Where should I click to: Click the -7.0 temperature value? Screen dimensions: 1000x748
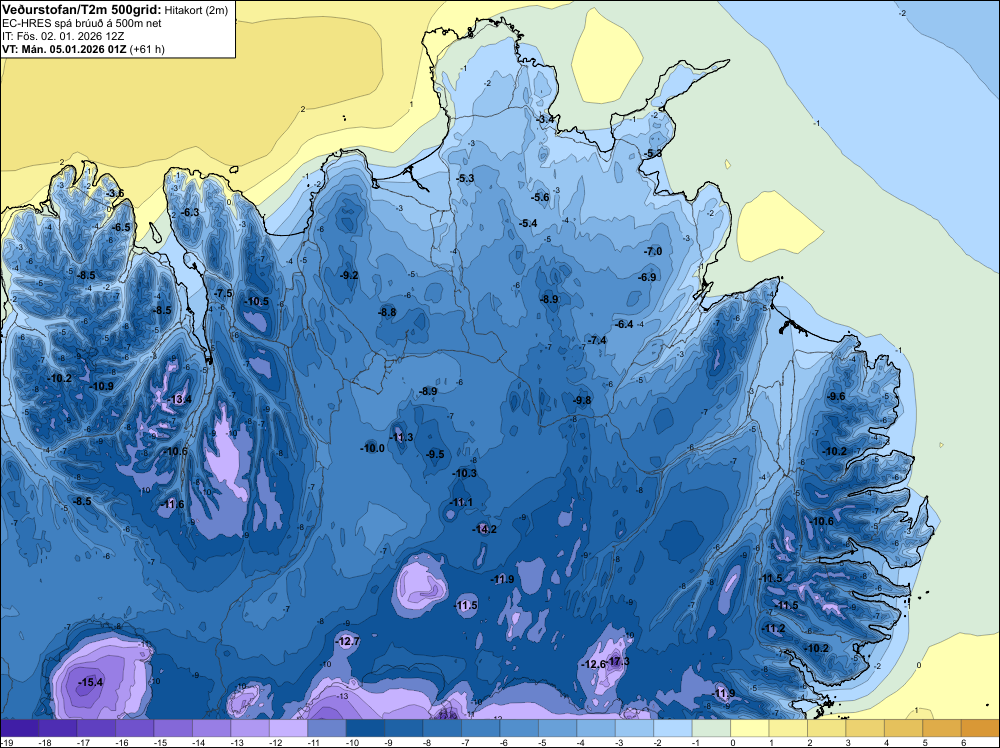pos(652,251)
